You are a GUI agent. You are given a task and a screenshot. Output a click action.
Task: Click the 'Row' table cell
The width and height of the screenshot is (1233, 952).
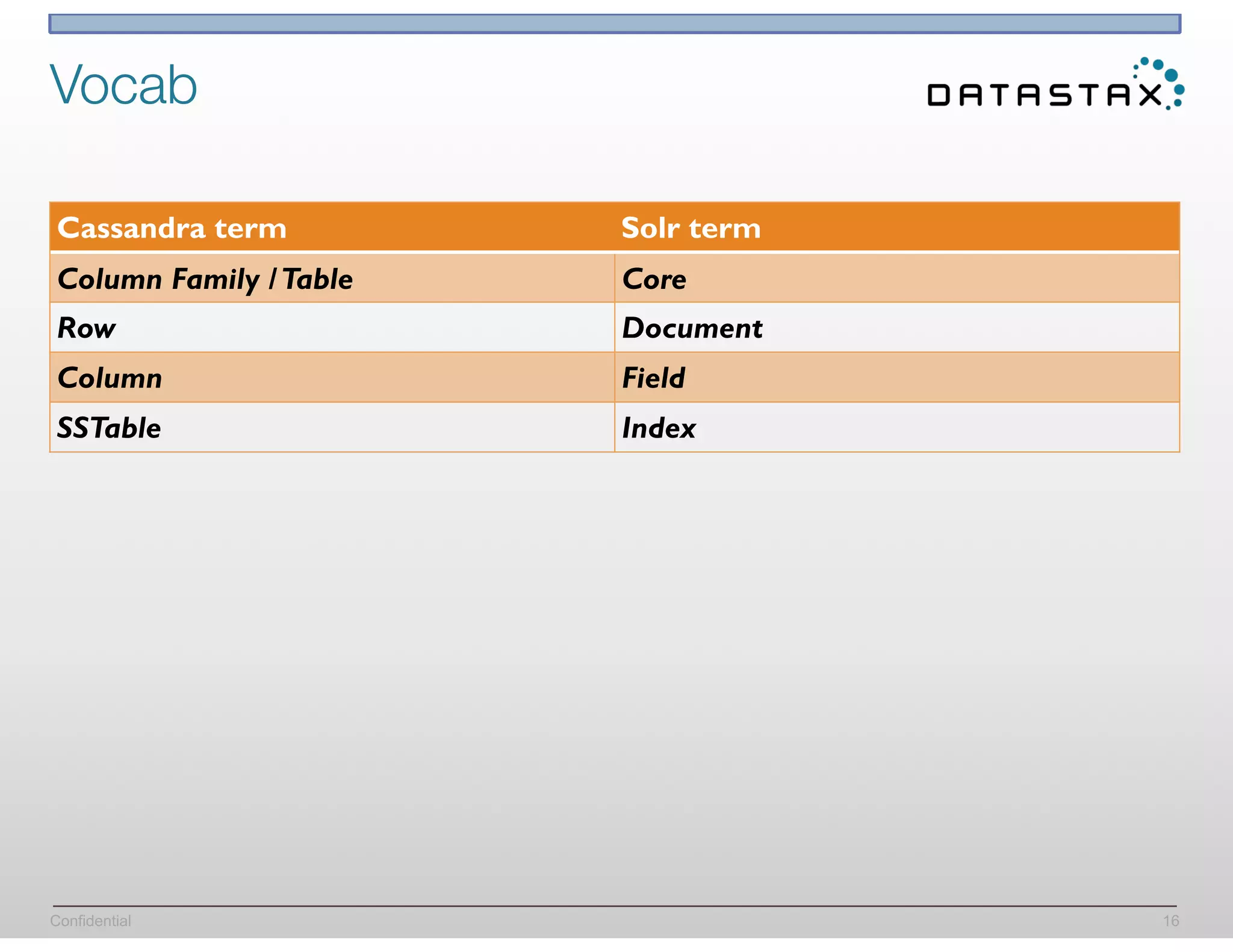click(x=332, y=327)
